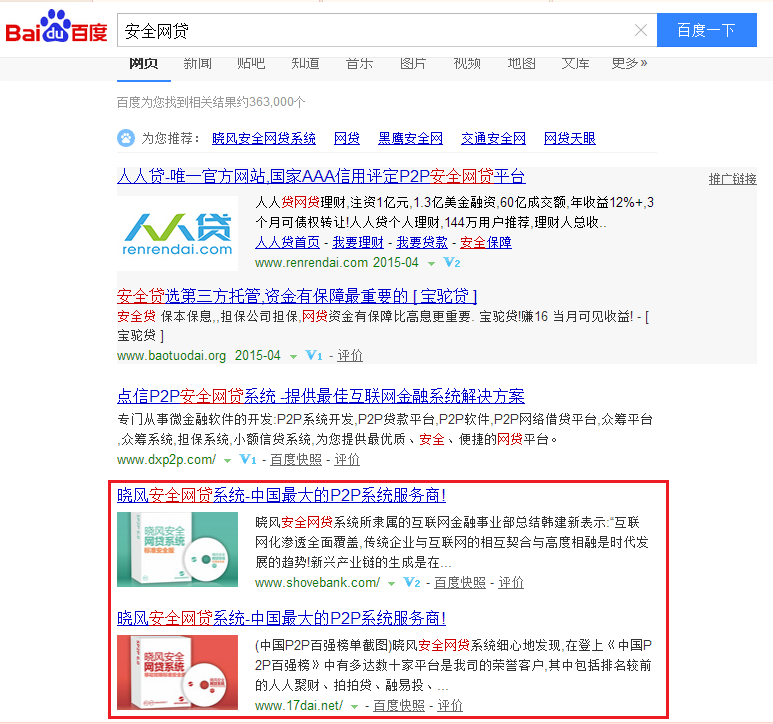Viewport: 773px width, 724px height.
Task: Open the 知道 tab
Action: pyautogui.click(x=305, y=63)
